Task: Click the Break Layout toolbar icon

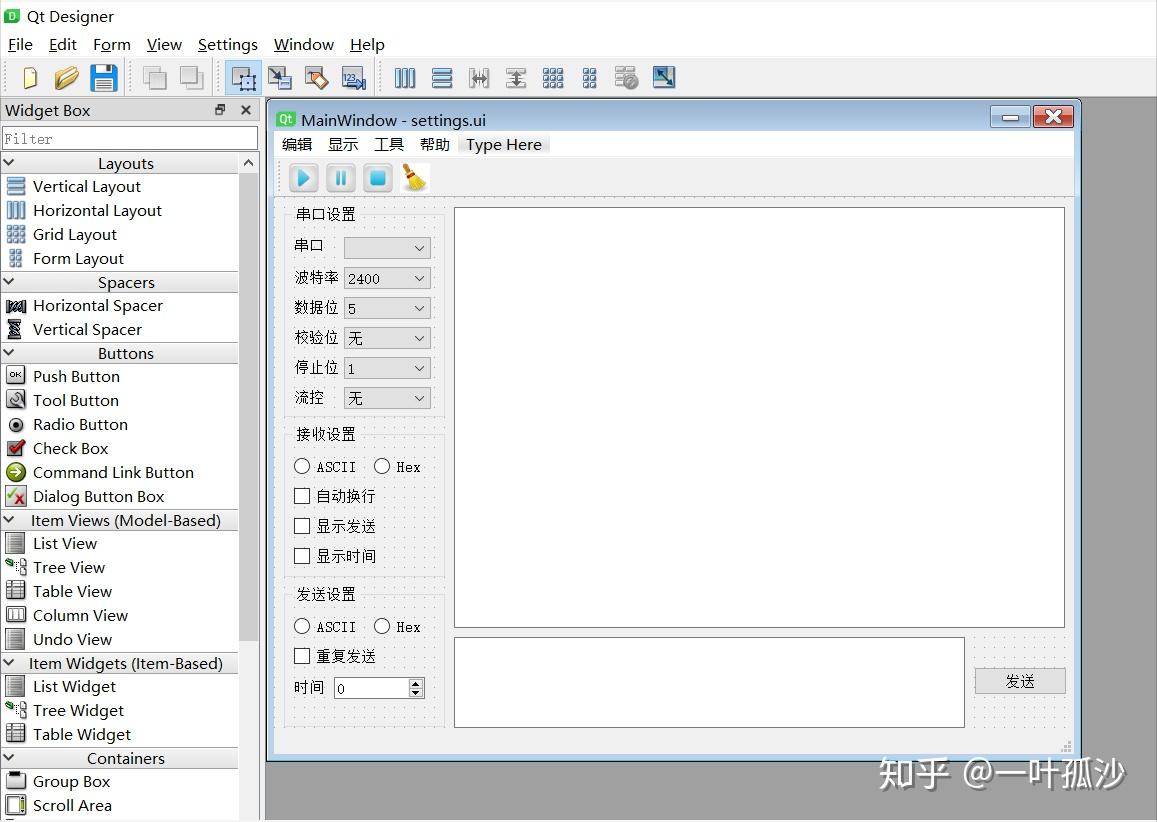Action: tap(627, 77)
